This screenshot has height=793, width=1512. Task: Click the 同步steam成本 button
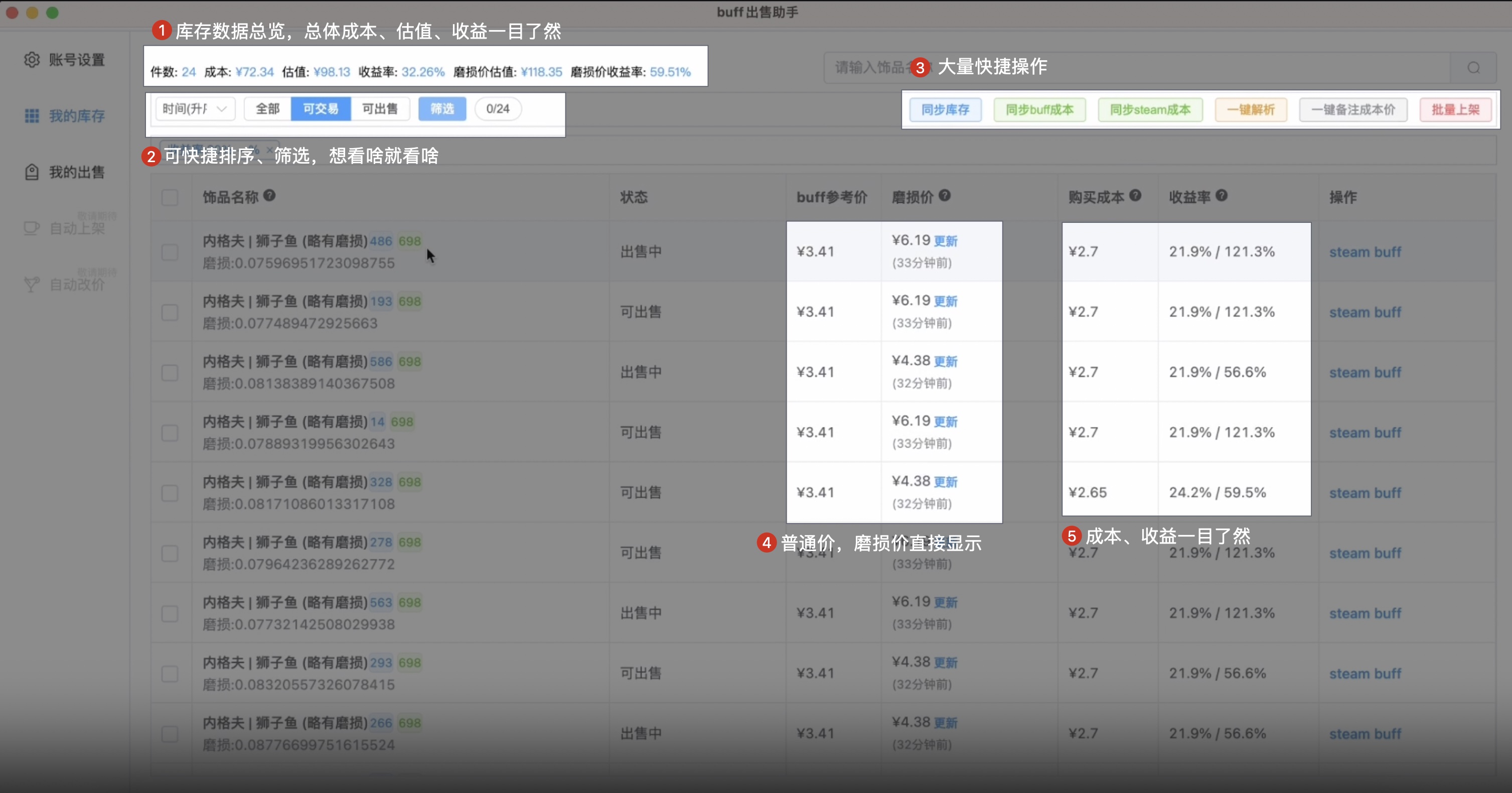pos(1150,110)
